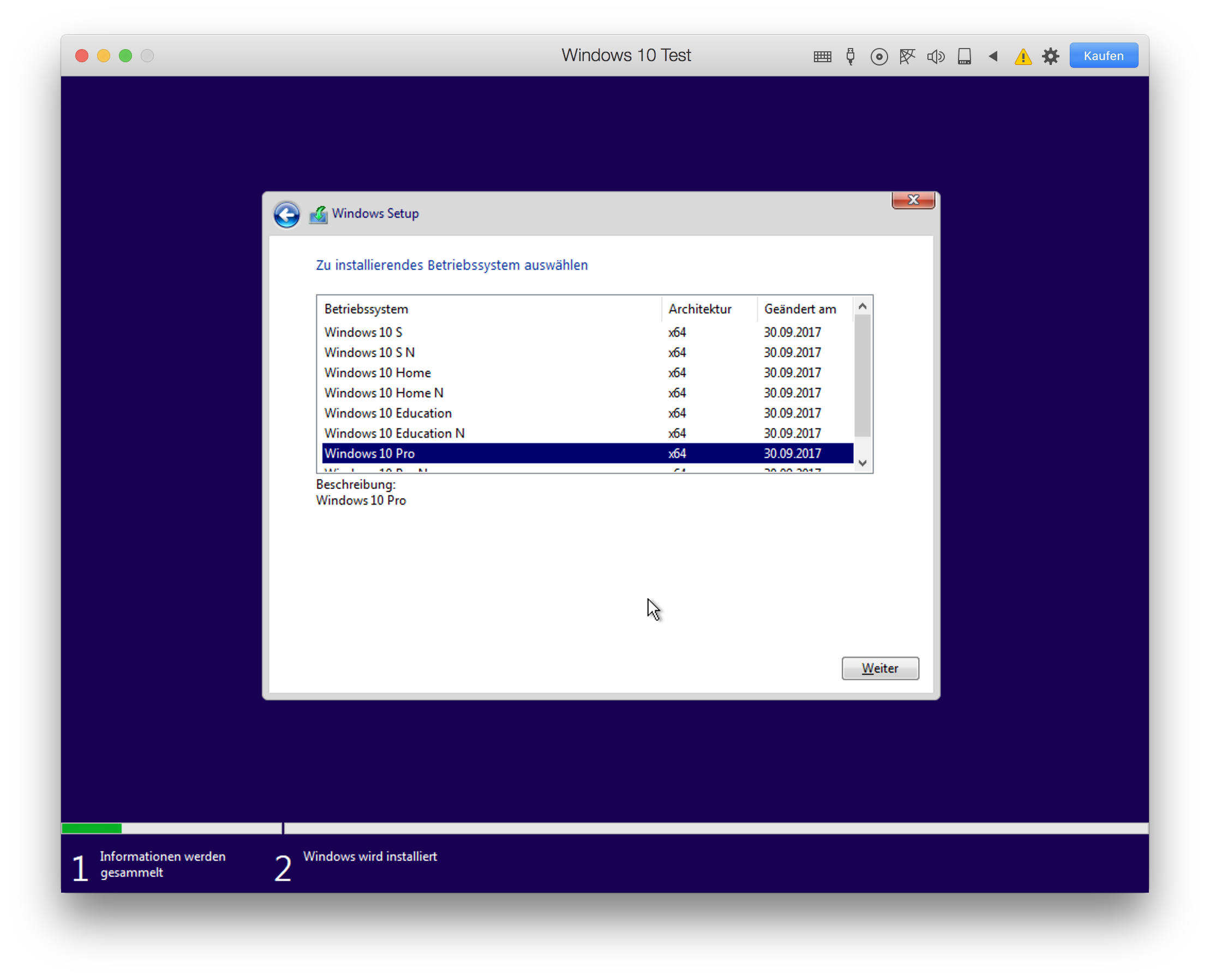This screenshot has height=980, width=1210.
Task: Click the red macOS close button
Action: (x=82, y=55)
